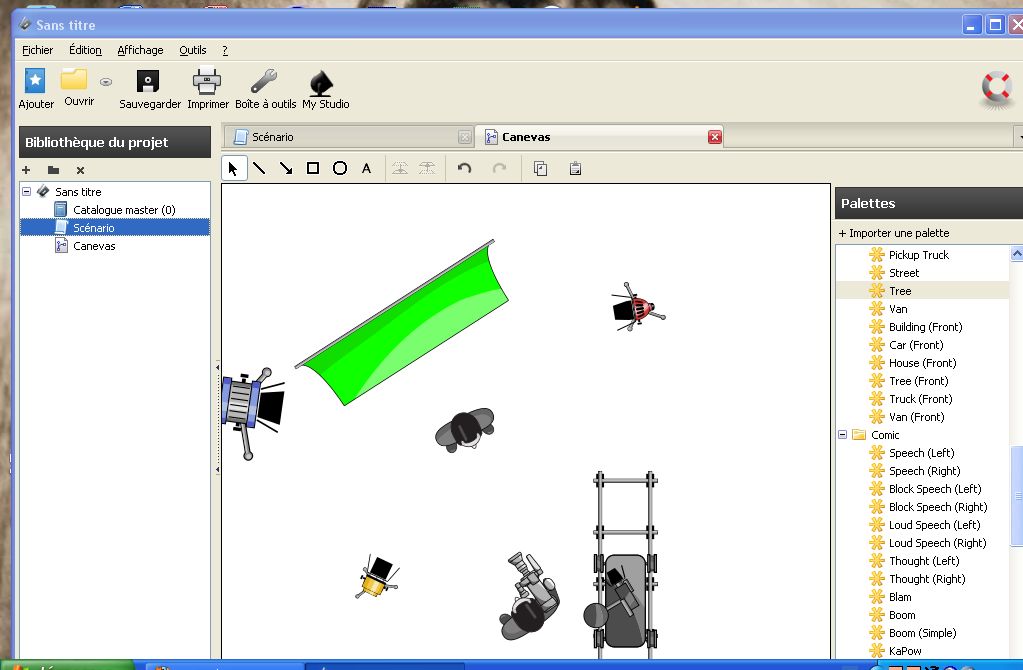Select the Pickup Truck palette item
Viewport: 1023px width, 670px height.
coord(919,255)
